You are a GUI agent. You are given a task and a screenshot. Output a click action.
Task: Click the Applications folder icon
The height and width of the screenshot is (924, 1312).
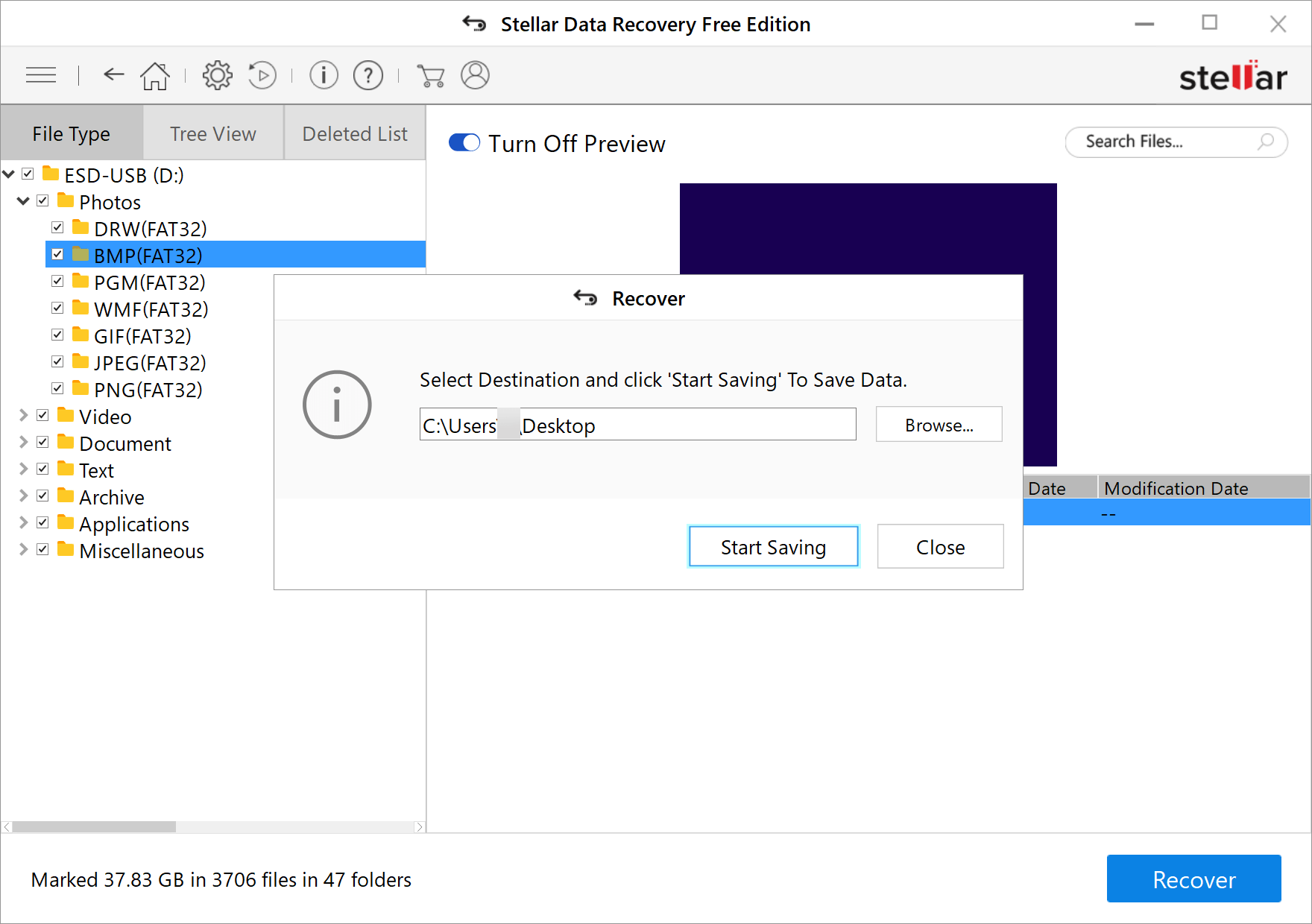pos(66,522)
